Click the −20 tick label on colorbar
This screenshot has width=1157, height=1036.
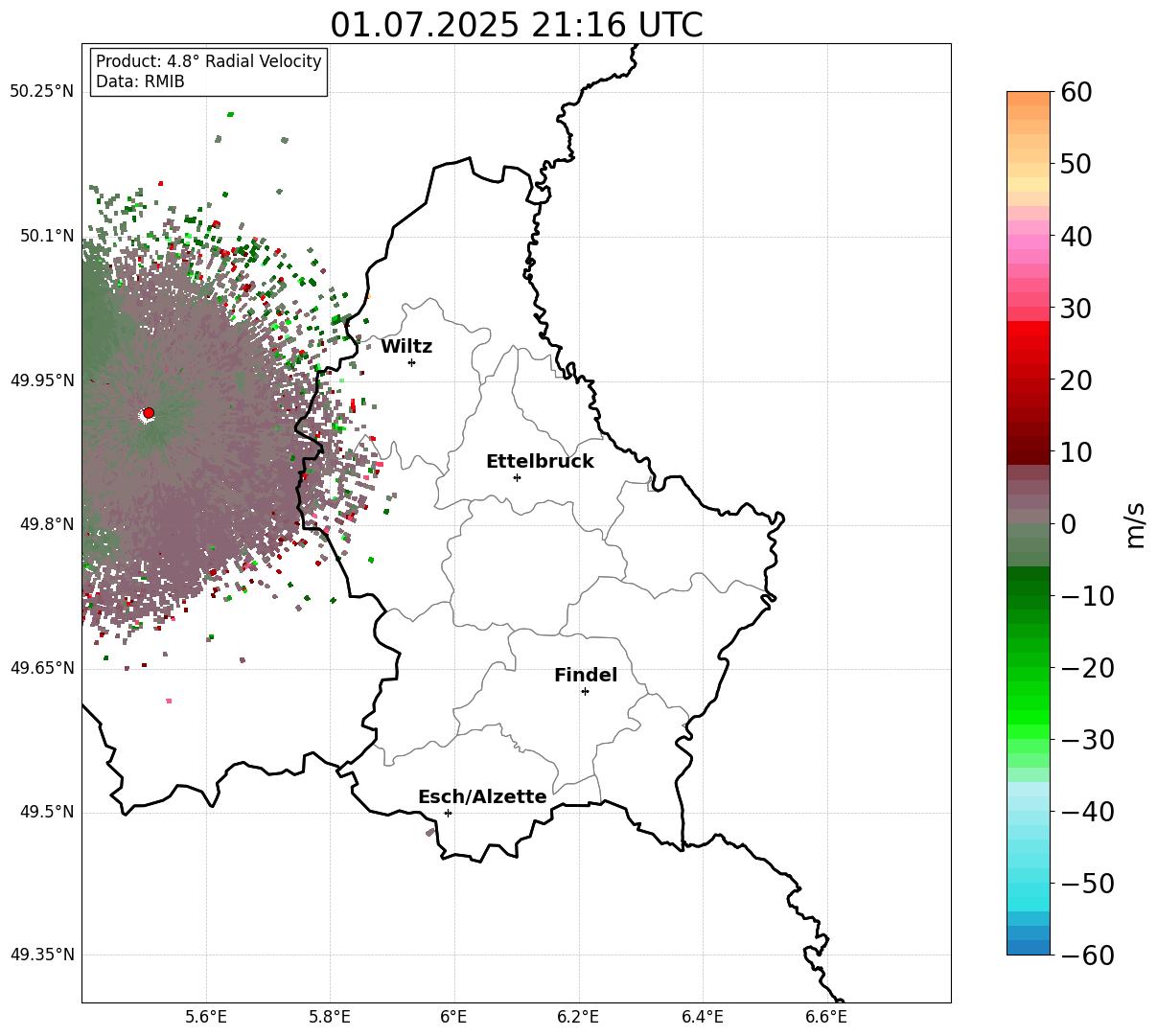coord(1087,668)
